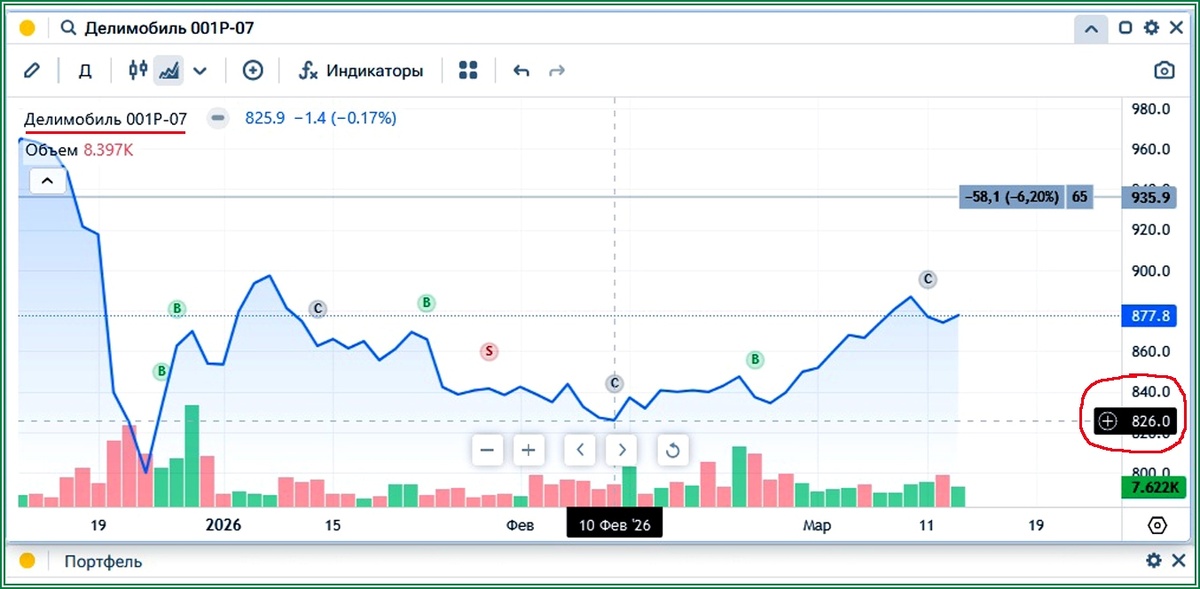
Task: Open the four-squares layout templates icon
Action: (x=468, y=70)
